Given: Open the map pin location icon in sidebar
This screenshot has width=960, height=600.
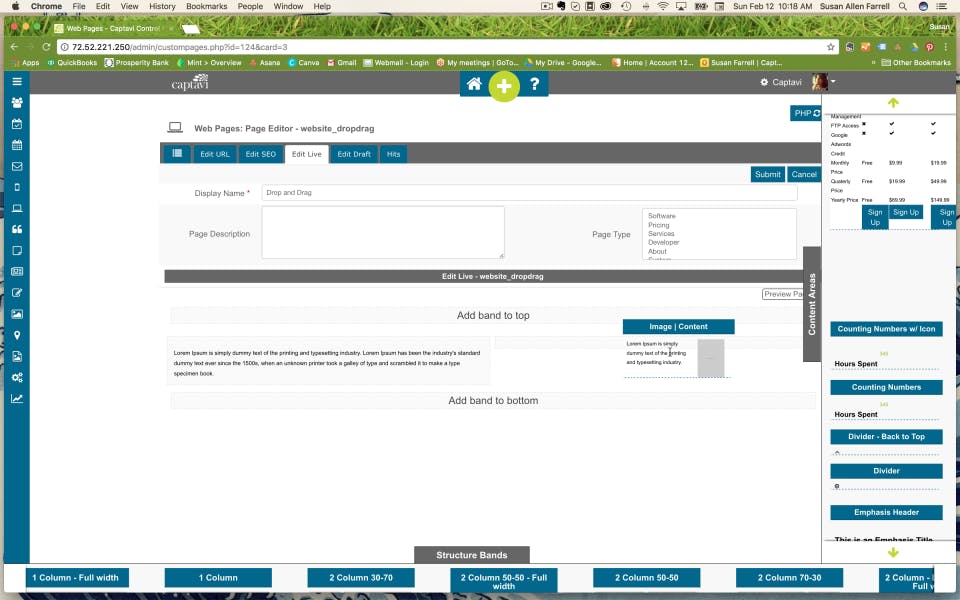Looking at the screenshot, I should coord(17,335).
